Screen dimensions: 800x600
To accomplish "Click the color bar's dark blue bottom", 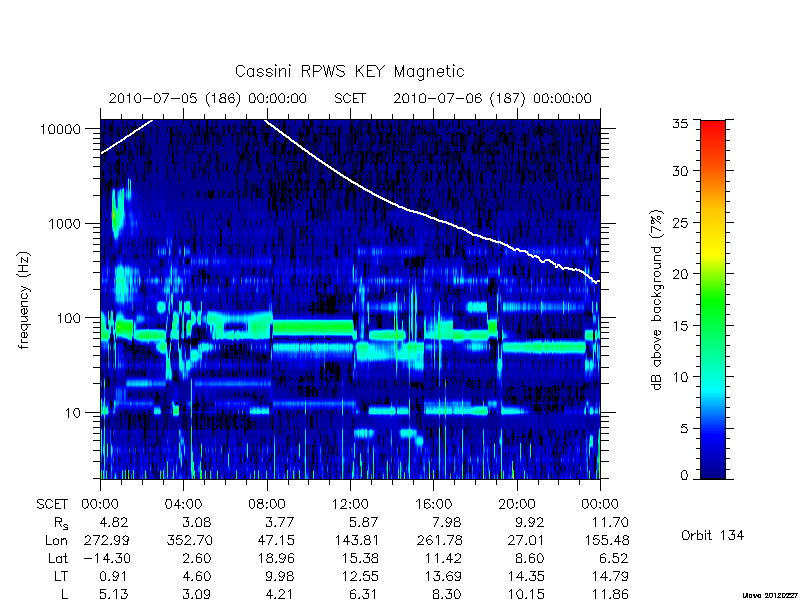I will pyautogui.click(x=713, y=472).
